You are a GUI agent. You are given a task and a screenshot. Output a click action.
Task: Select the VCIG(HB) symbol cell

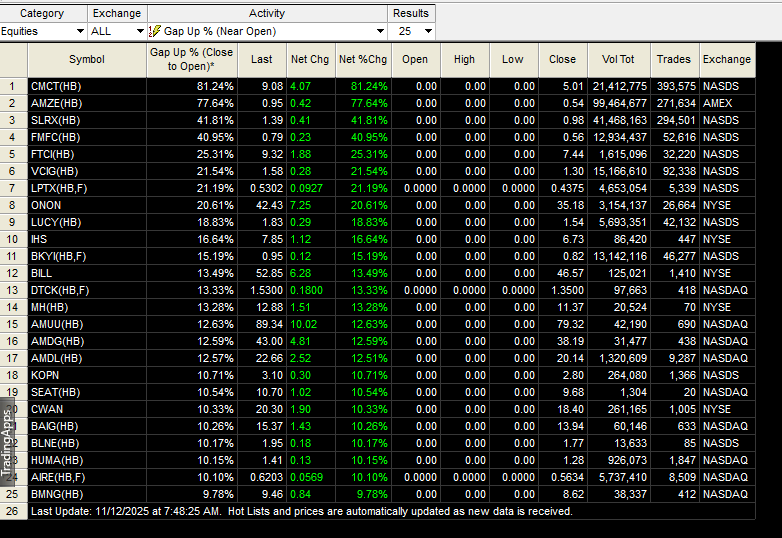coord(87,171)
